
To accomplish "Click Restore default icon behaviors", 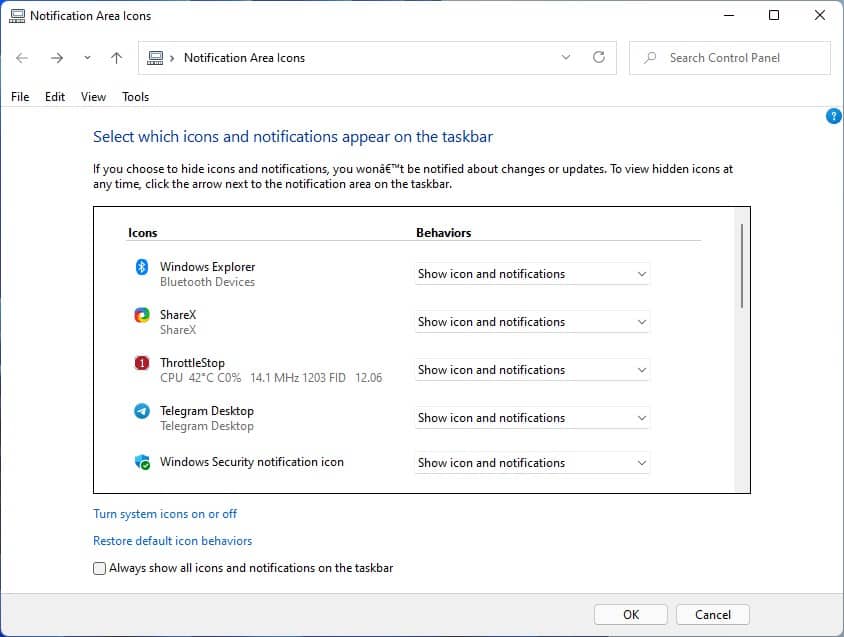I will tap(172, 539).
